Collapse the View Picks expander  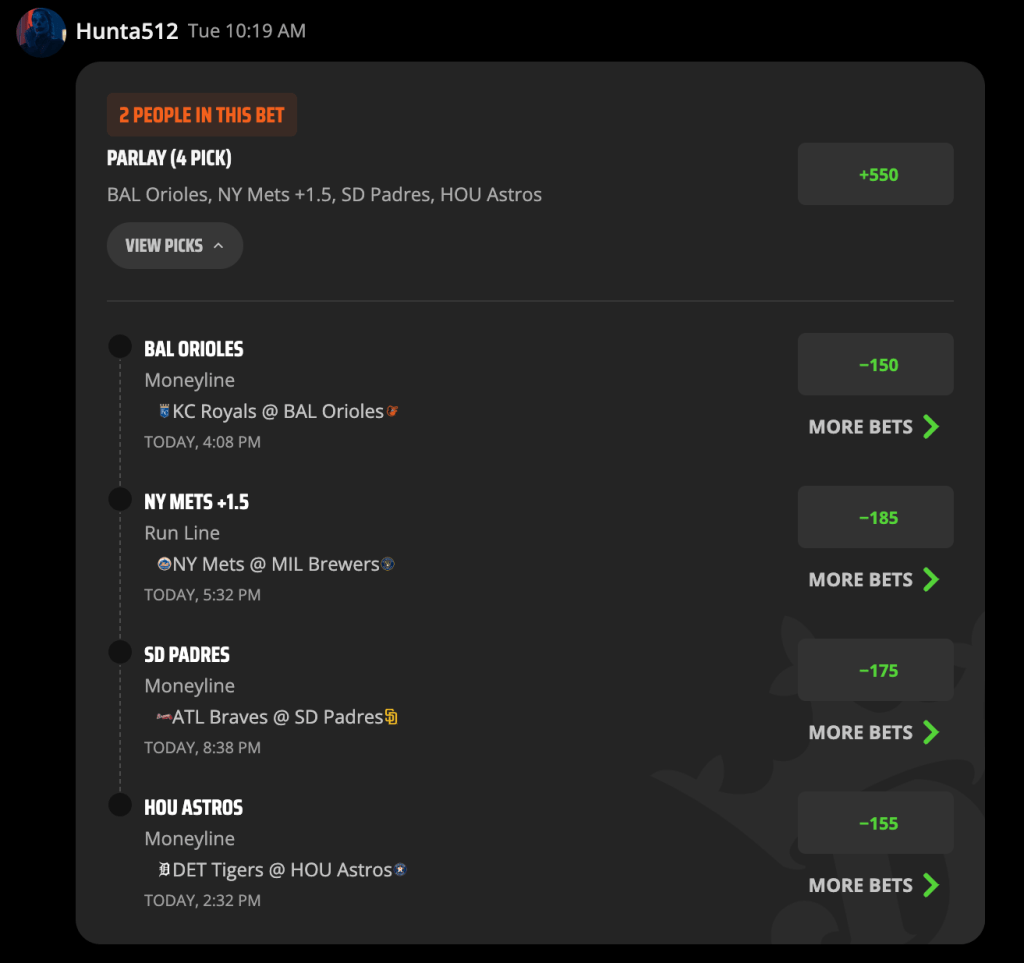pyautogui.click(x=175, y=245)
